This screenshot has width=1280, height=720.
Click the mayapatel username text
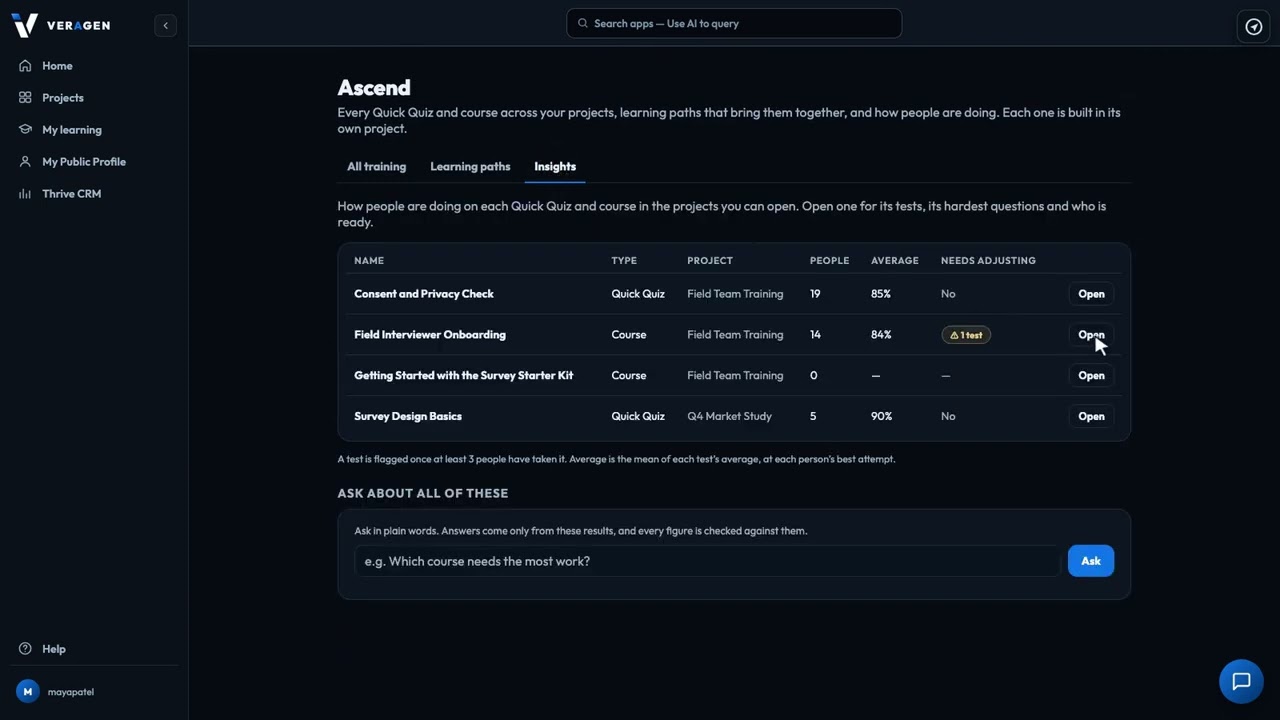point(71,692)
